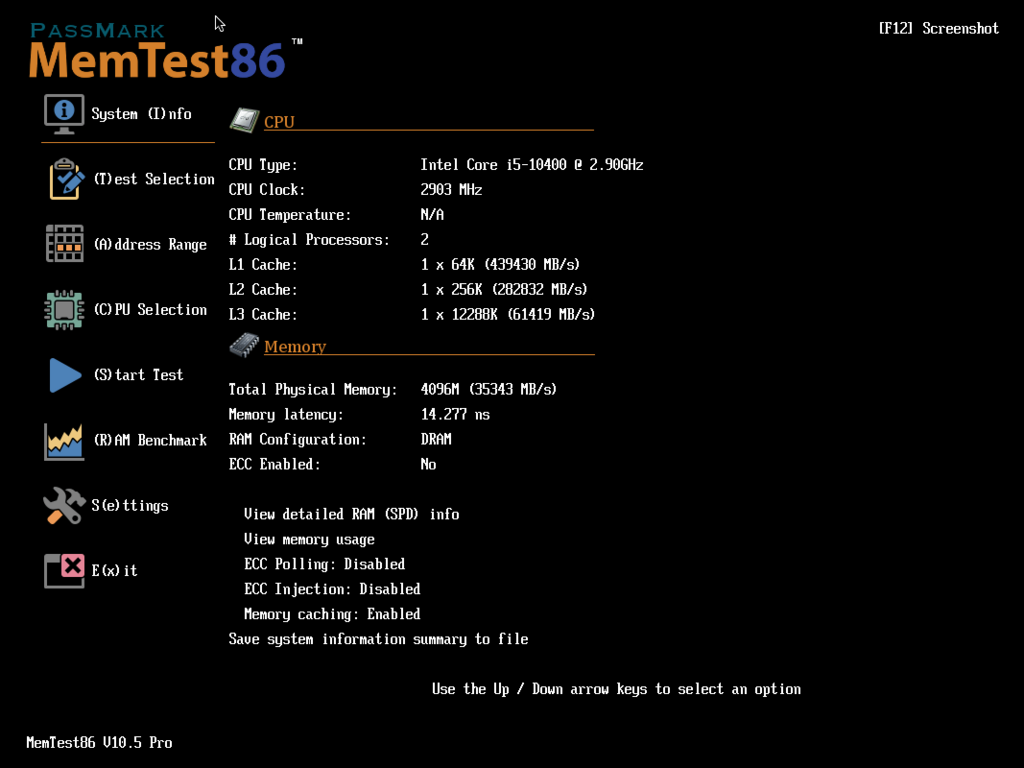Click the CPU Type: label
The image size is (1024, 768).
(263, 165)
